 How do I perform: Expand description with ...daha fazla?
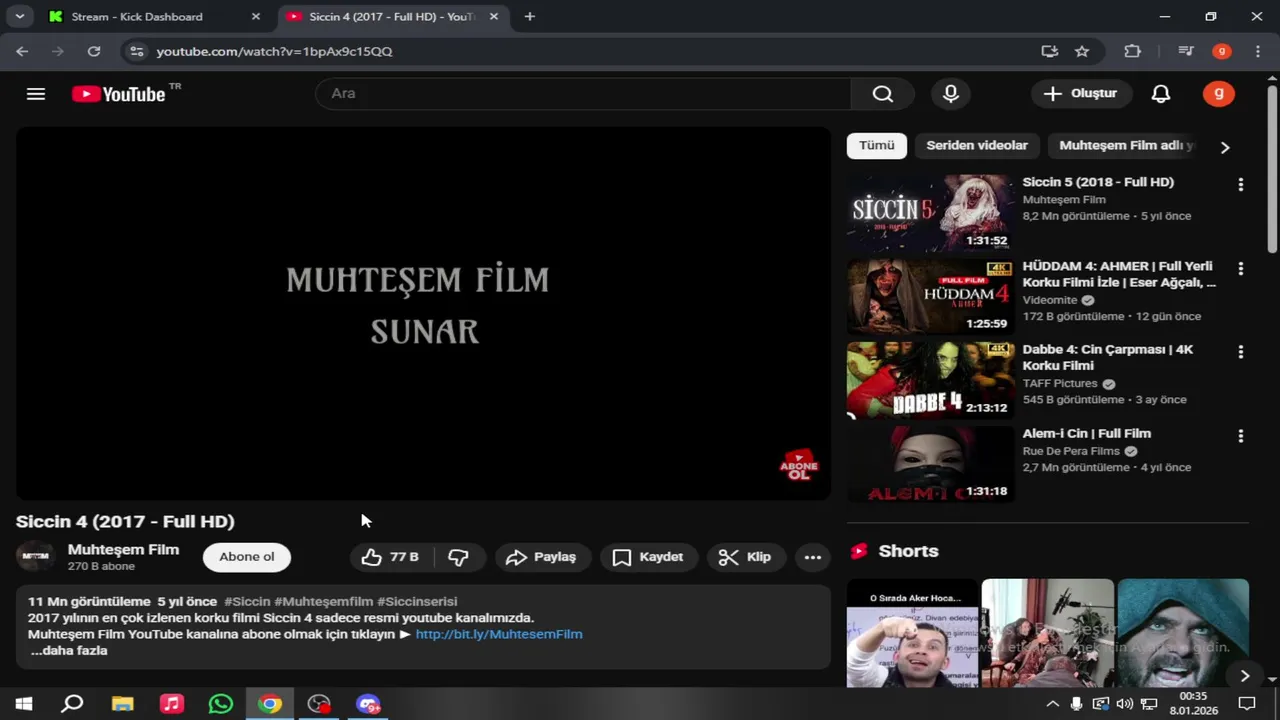[x=68, y=651]
